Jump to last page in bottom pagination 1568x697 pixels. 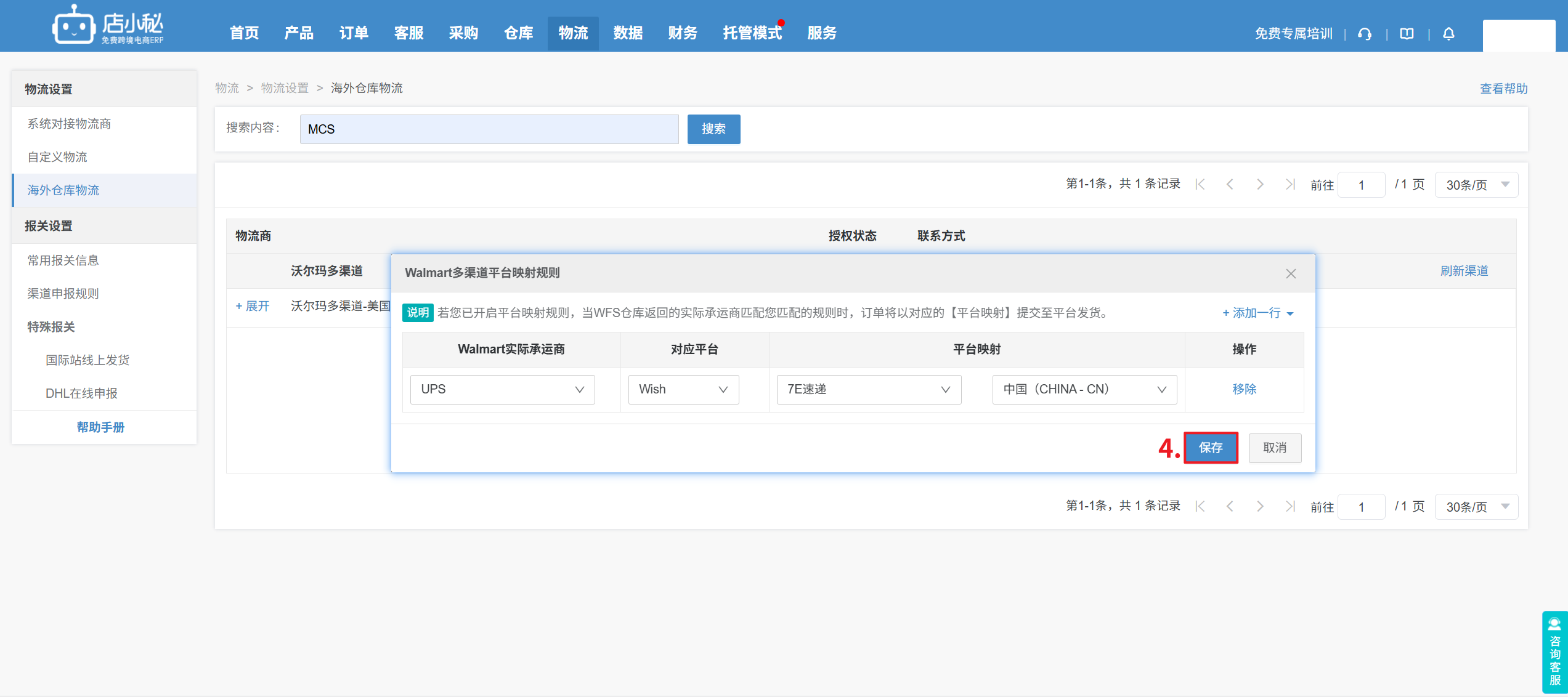(x=1290, y=506)
